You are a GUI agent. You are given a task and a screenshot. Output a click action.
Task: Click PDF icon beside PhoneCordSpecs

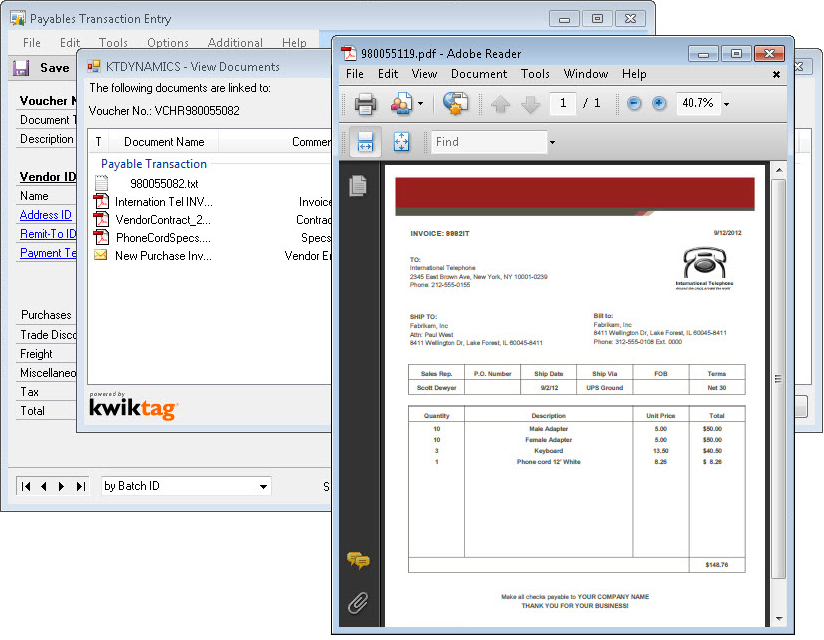click(x=101, y=238)
